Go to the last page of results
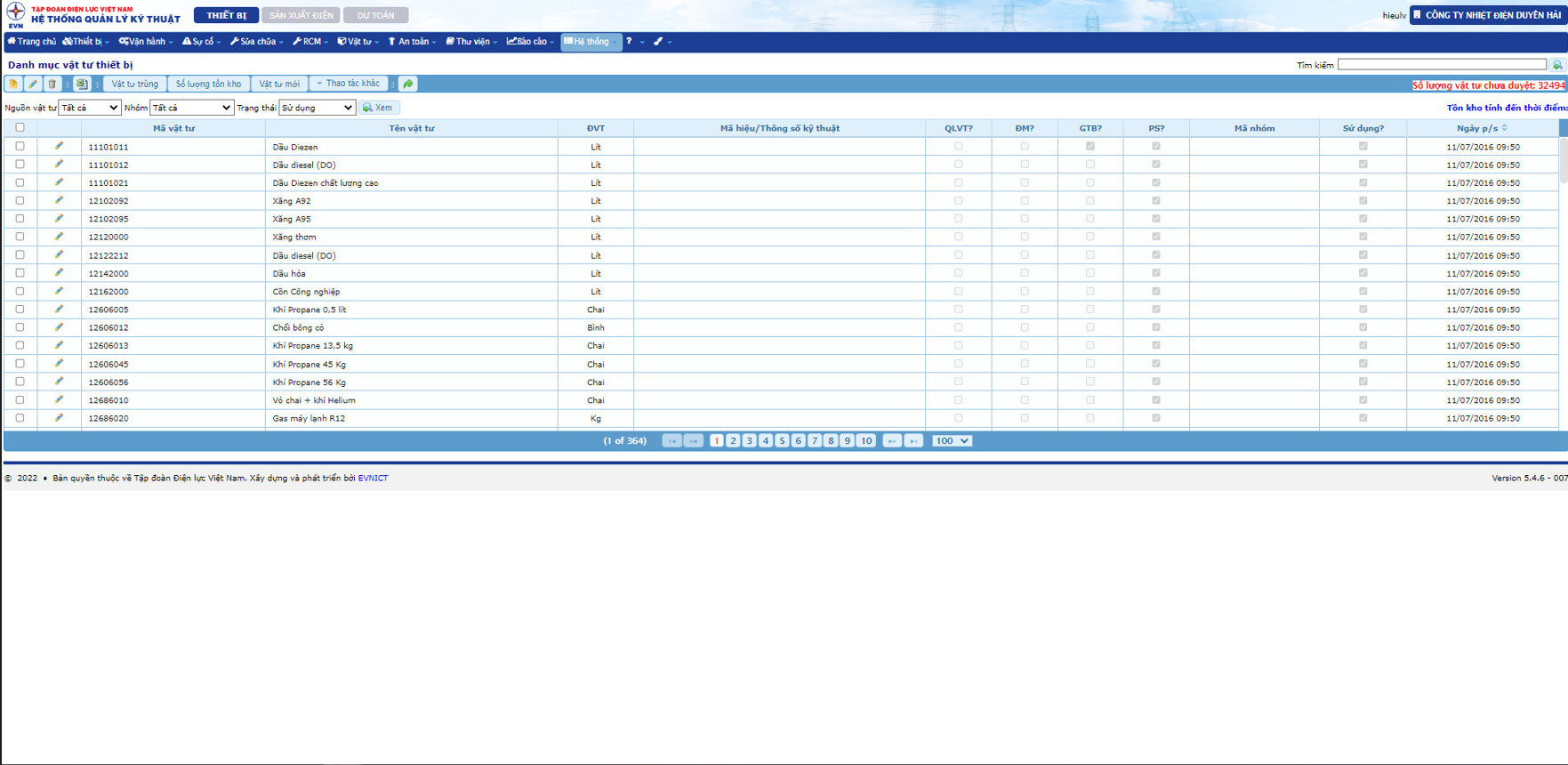 (913, 440)
